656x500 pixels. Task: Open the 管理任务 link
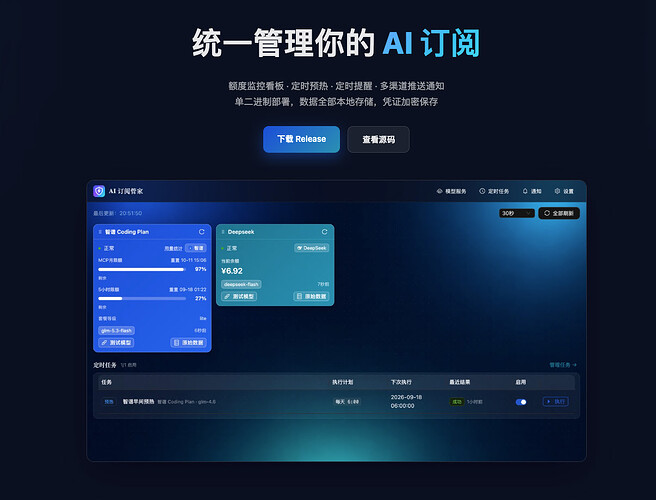pyautogui.click(x=563, y=365)
